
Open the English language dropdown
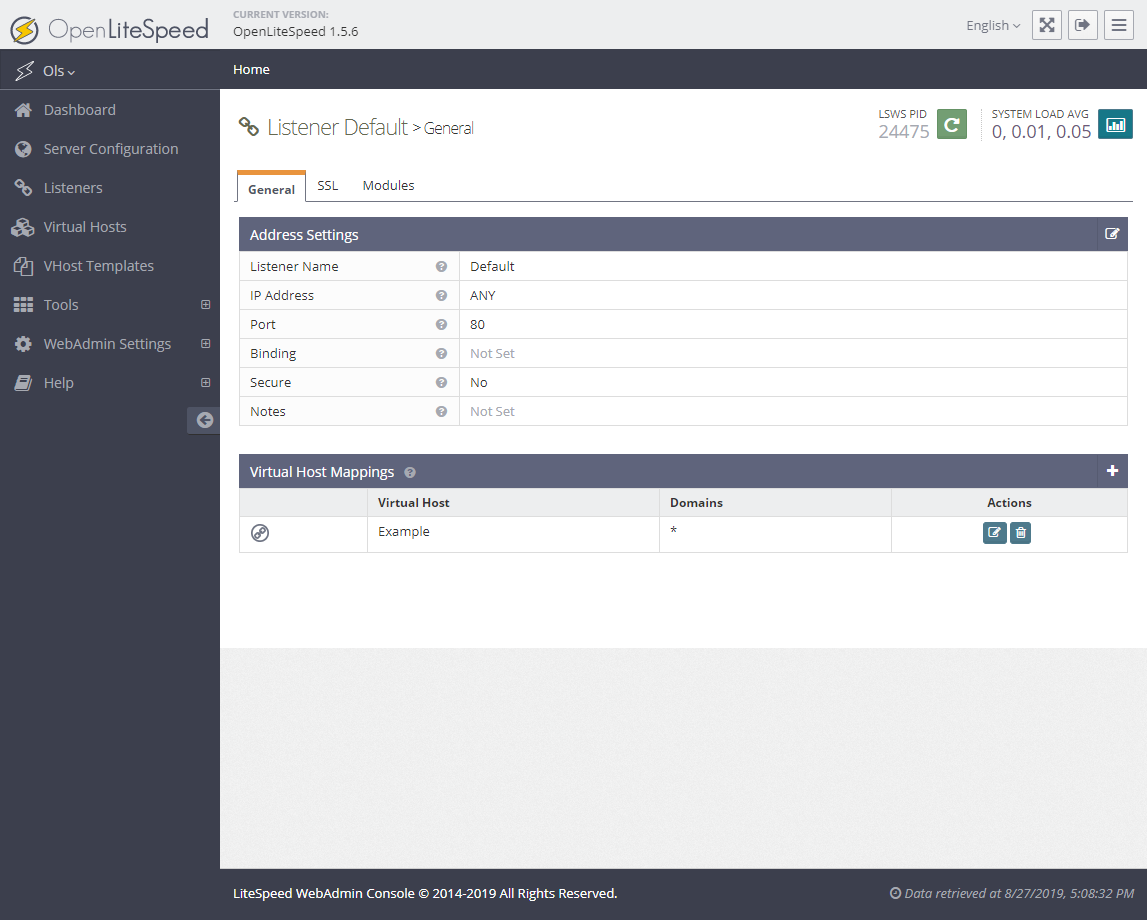(x=993, y=26)
